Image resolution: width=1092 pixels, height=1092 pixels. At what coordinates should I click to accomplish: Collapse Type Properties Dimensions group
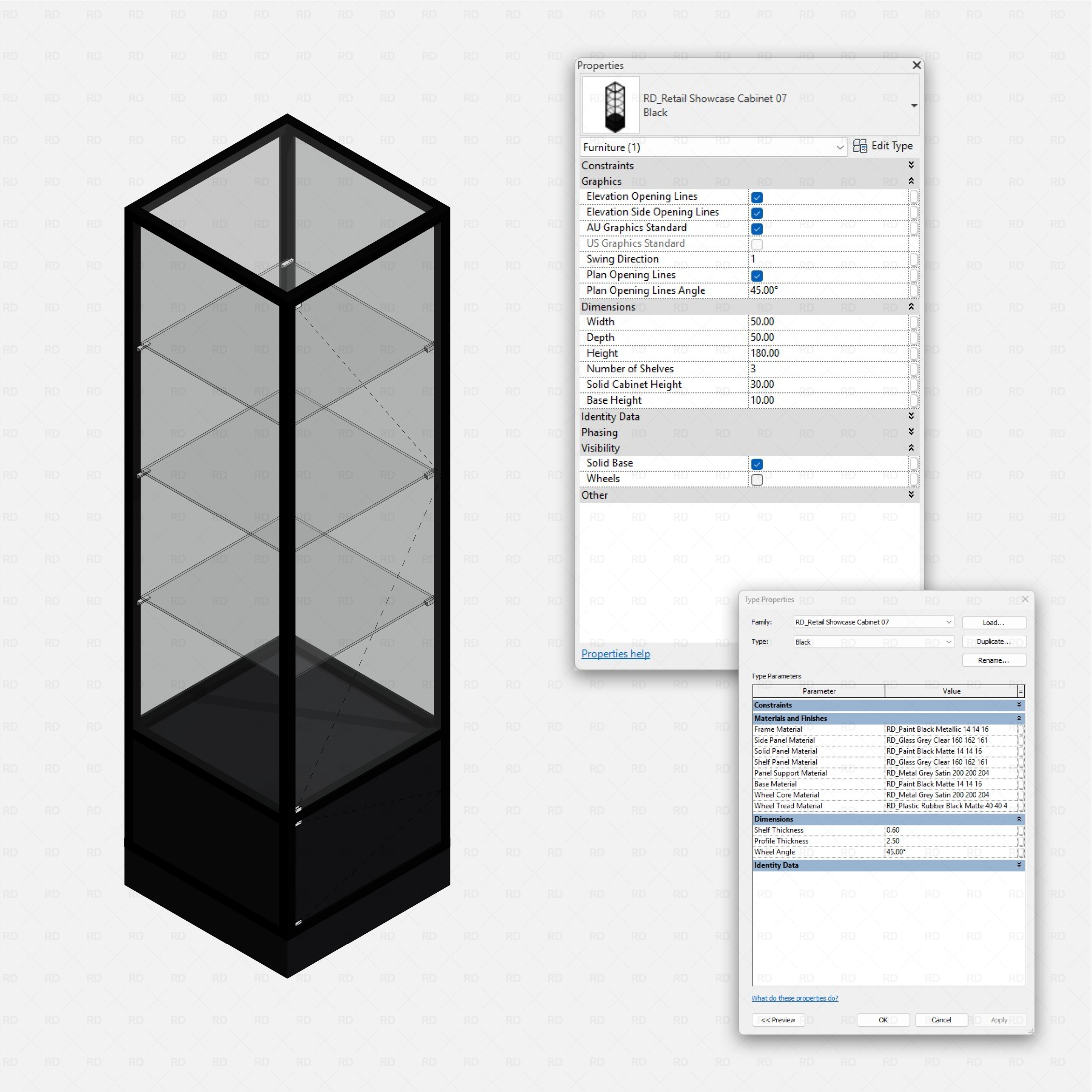1019,819
